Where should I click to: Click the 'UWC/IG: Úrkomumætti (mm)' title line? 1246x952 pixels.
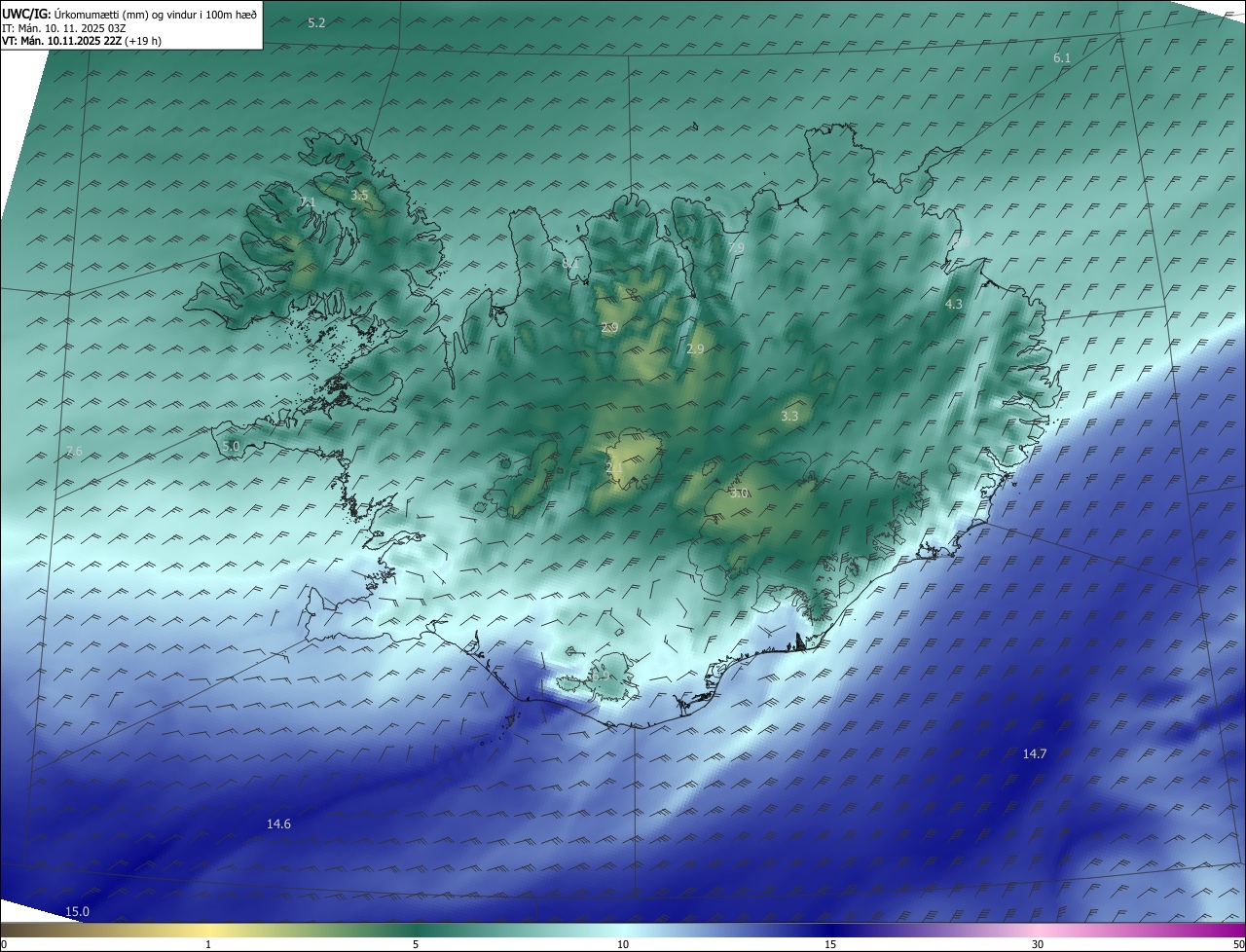click(x=129, y=15)
